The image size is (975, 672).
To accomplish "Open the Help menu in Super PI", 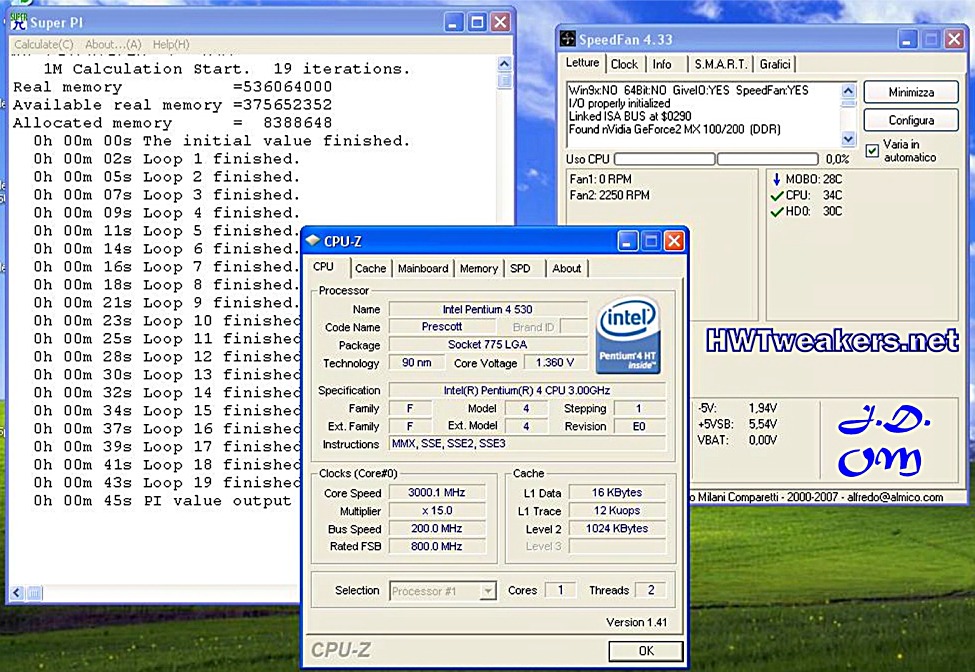I will pyautogui.click(x=171, y=45).
